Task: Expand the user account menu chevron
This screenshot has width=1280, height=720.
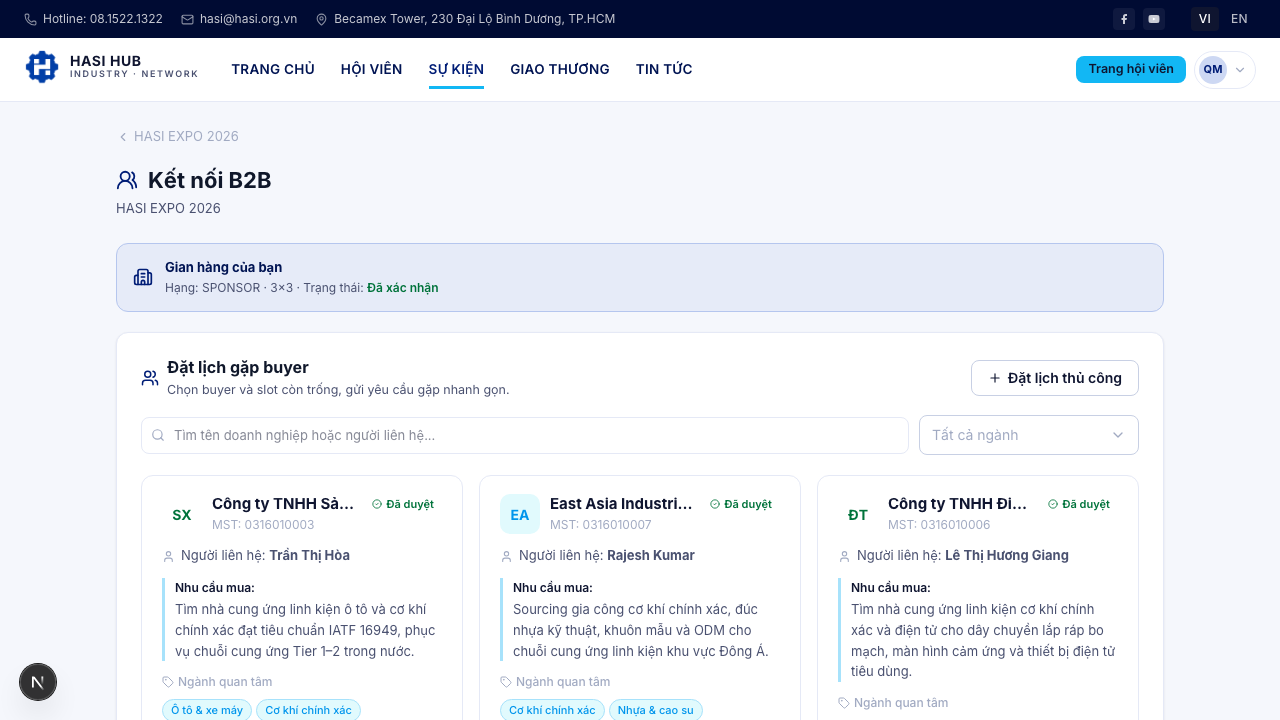Action: (x=1240, y=70)
